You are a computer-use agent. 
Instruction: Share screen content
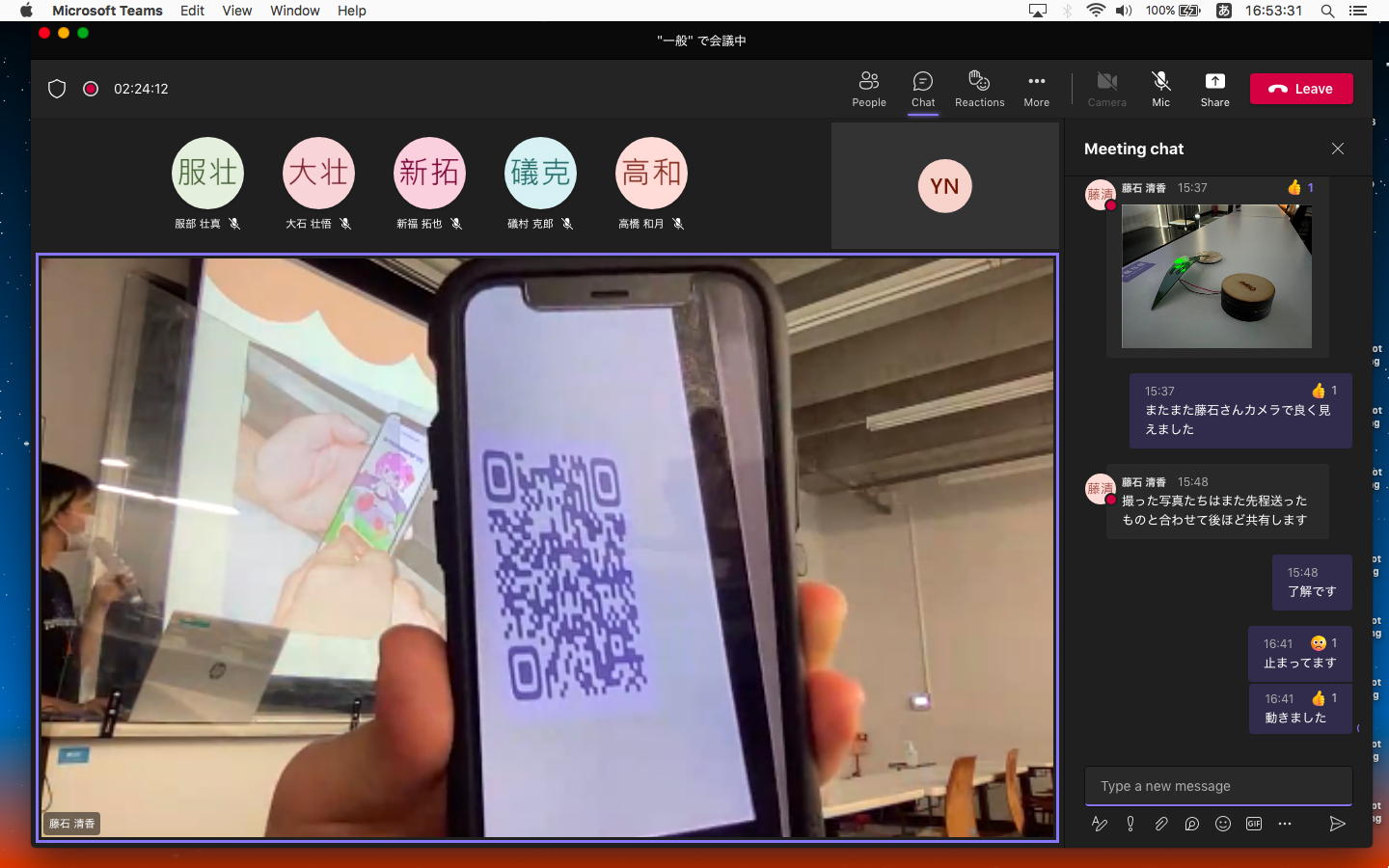pos(1214,89)
